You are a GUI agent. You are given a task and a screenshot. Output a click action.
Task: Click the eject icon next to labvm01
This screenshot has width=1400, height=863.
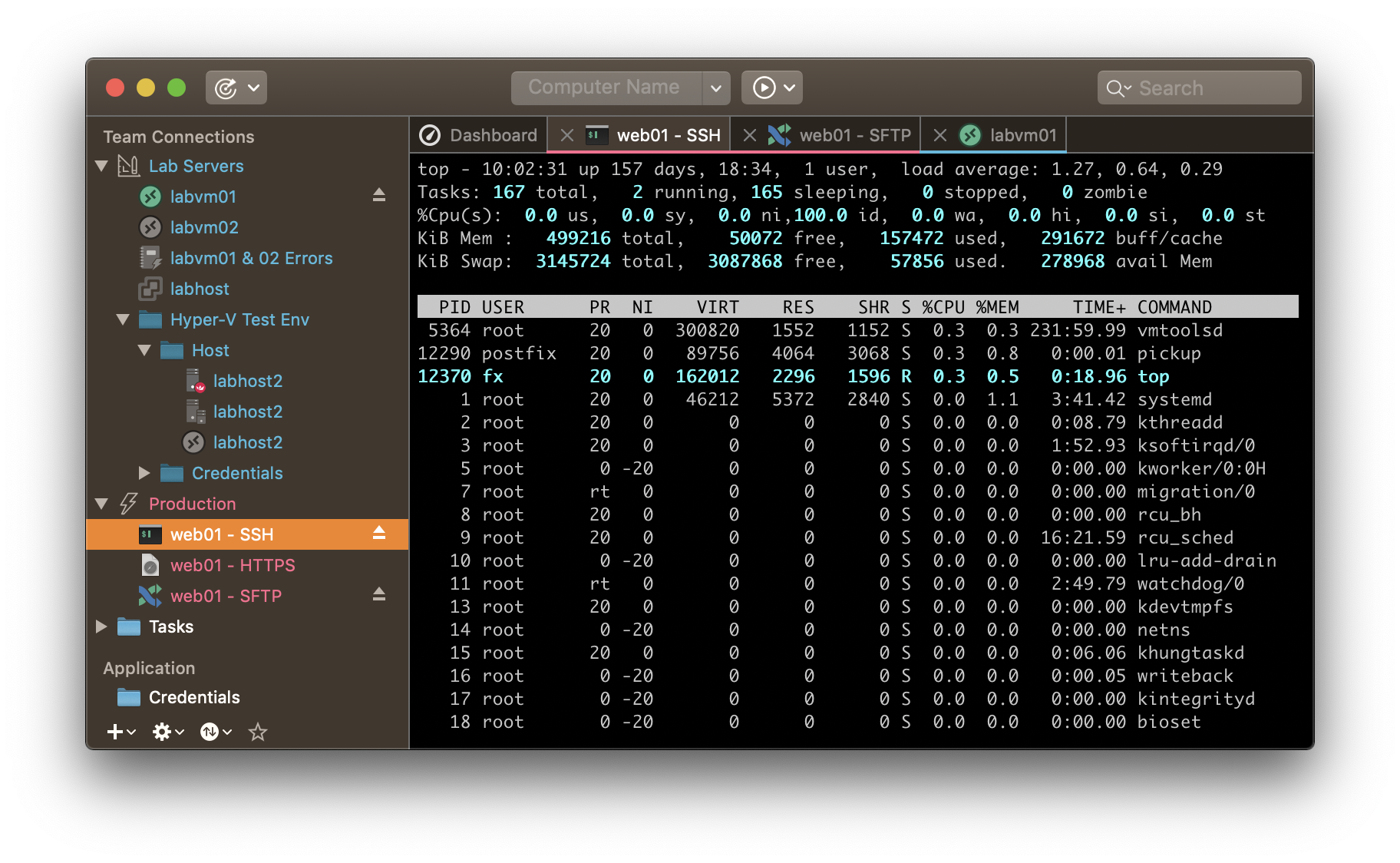tap(378, 196)
